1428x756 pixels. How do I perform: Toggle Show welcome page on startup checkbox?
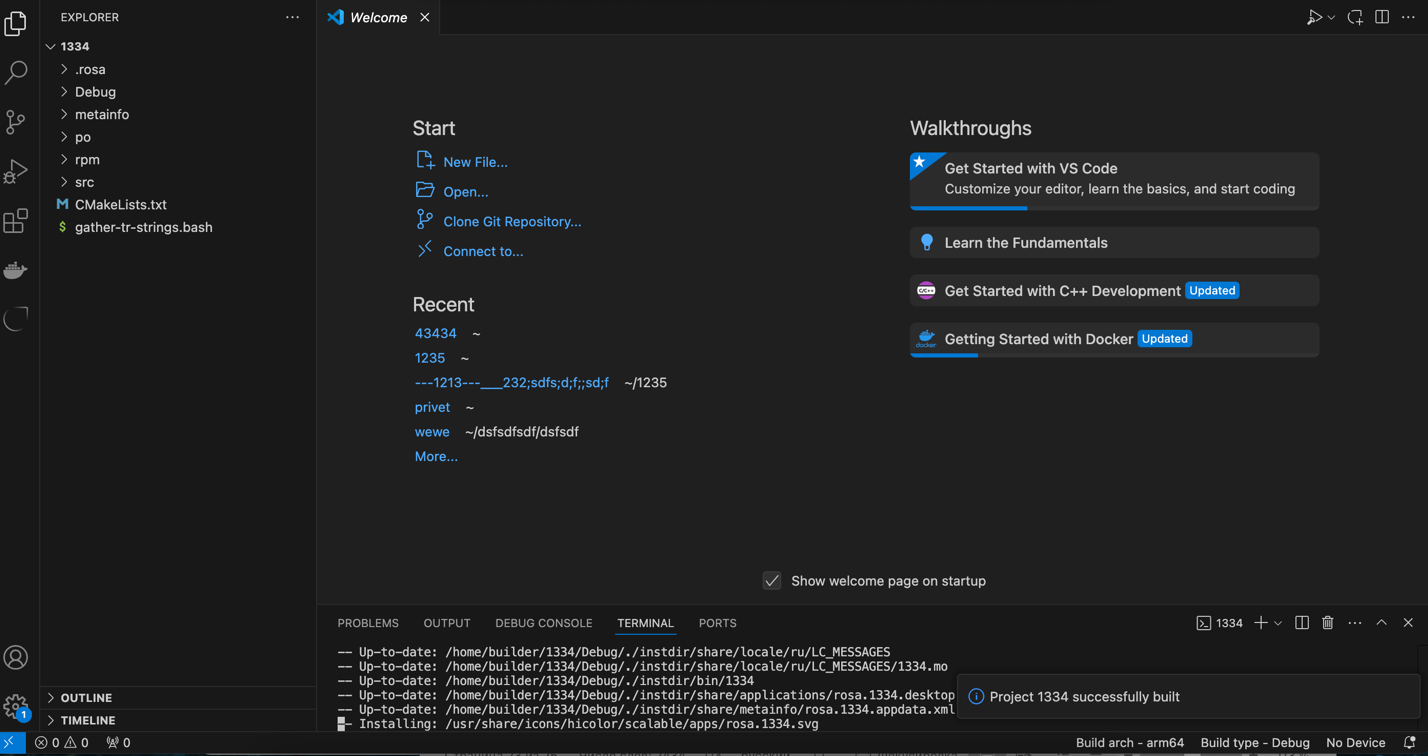[772, 581]
